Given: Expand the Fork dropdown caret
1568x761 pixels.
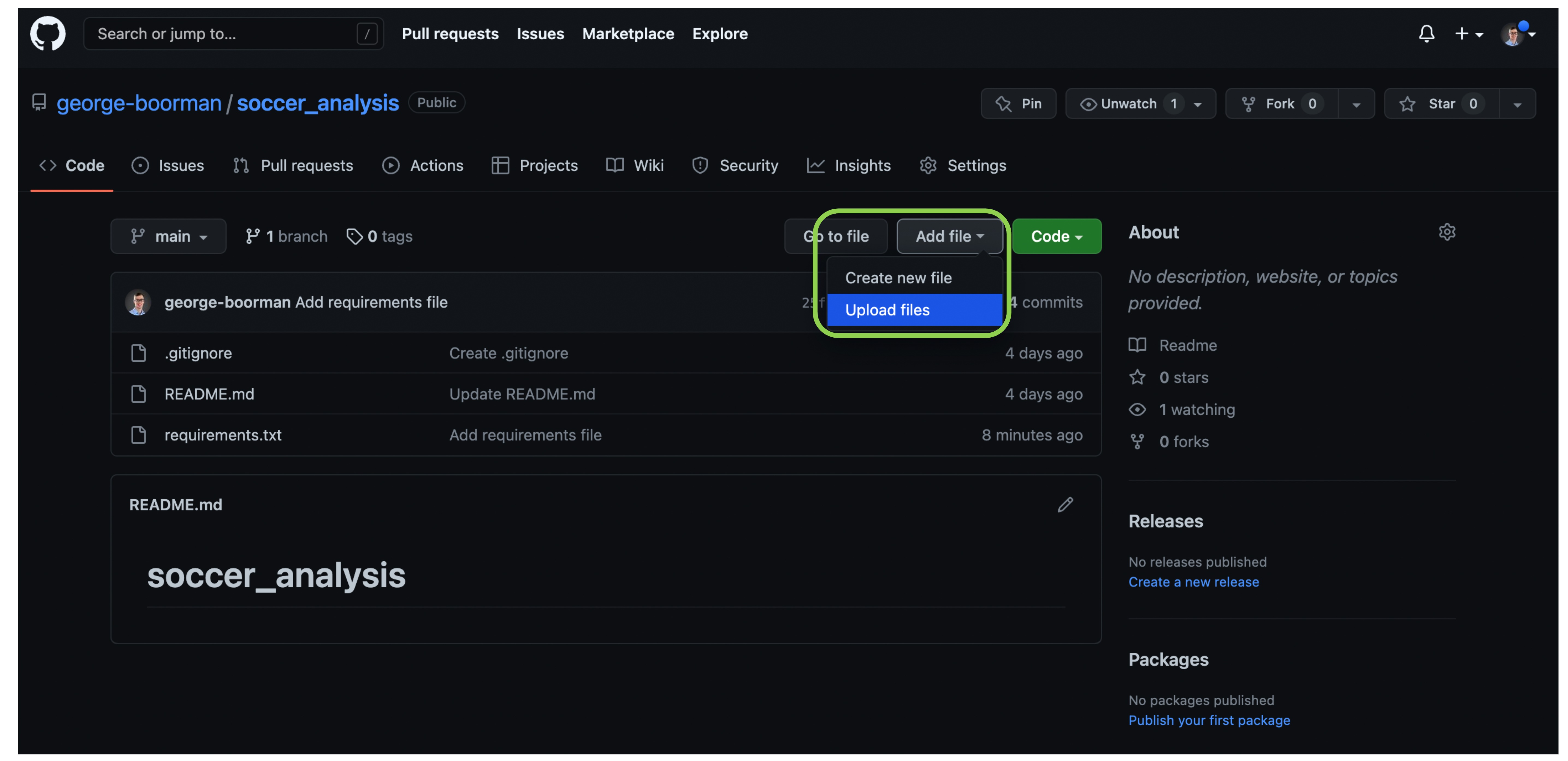Looking at the screenshot, I should coord(1356,104).
